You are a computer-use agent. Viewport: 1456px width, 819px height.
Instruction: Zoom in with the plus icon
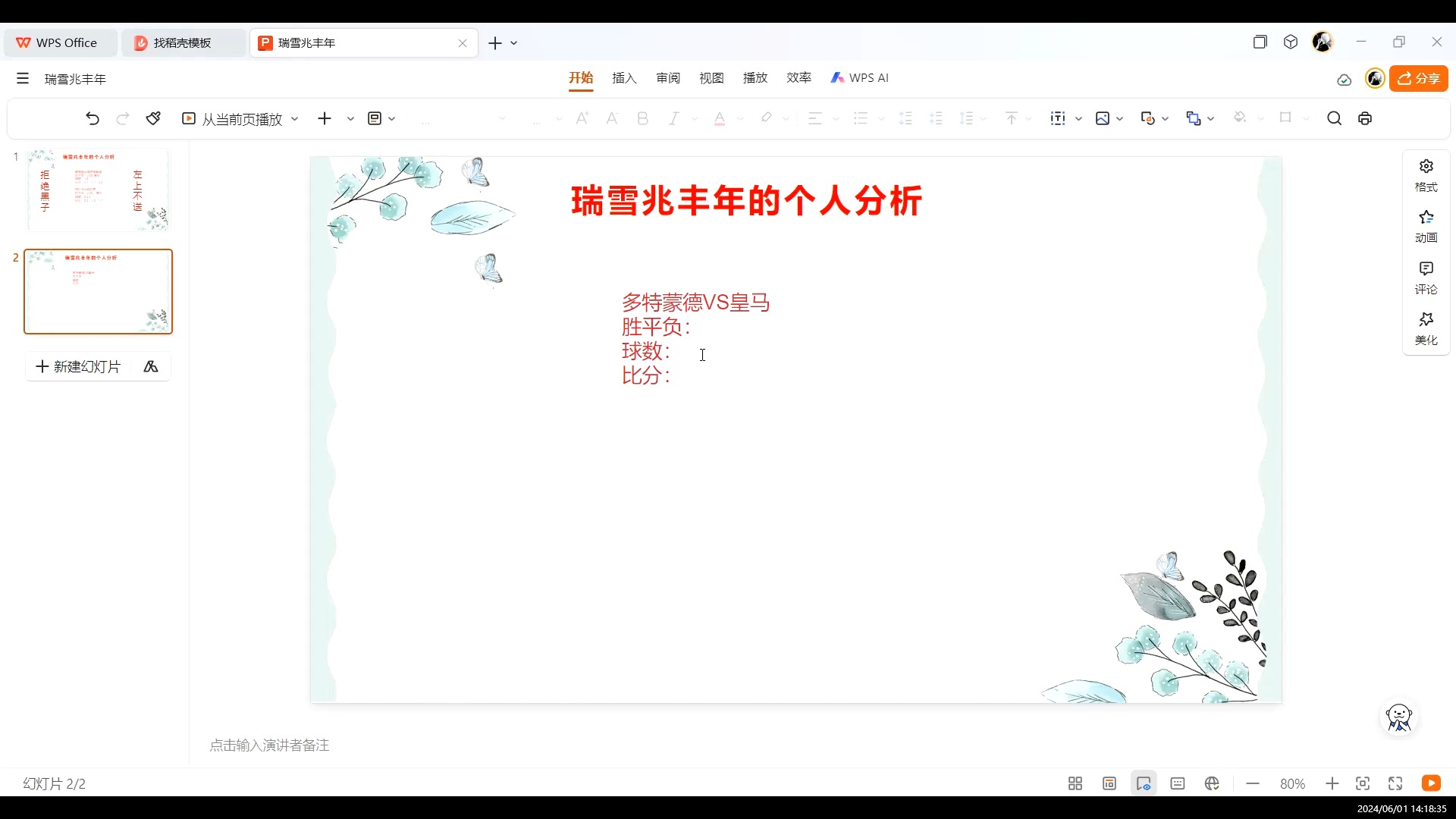pos(1332,783)
